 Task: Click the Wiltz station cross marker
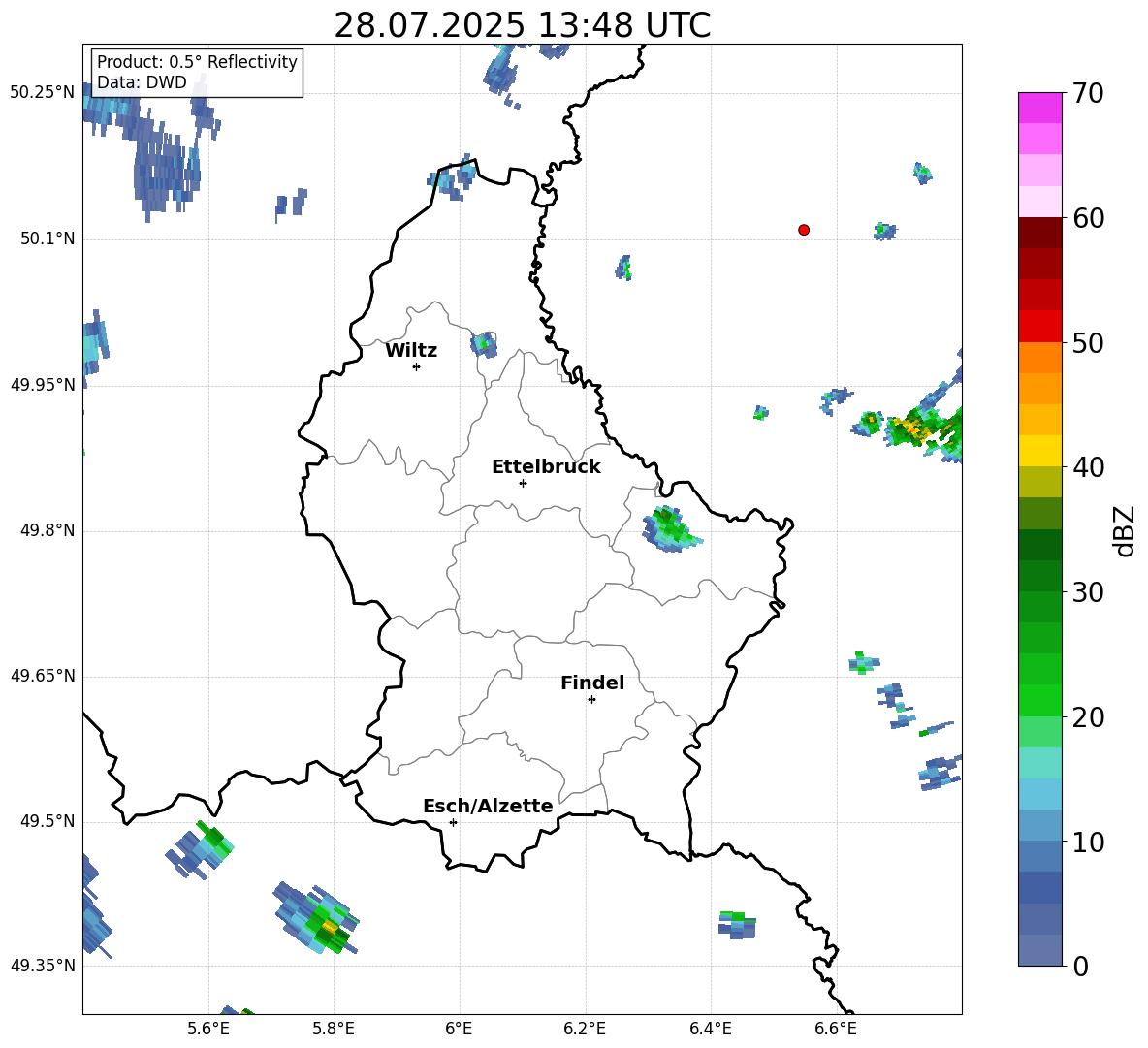[417, 366]
